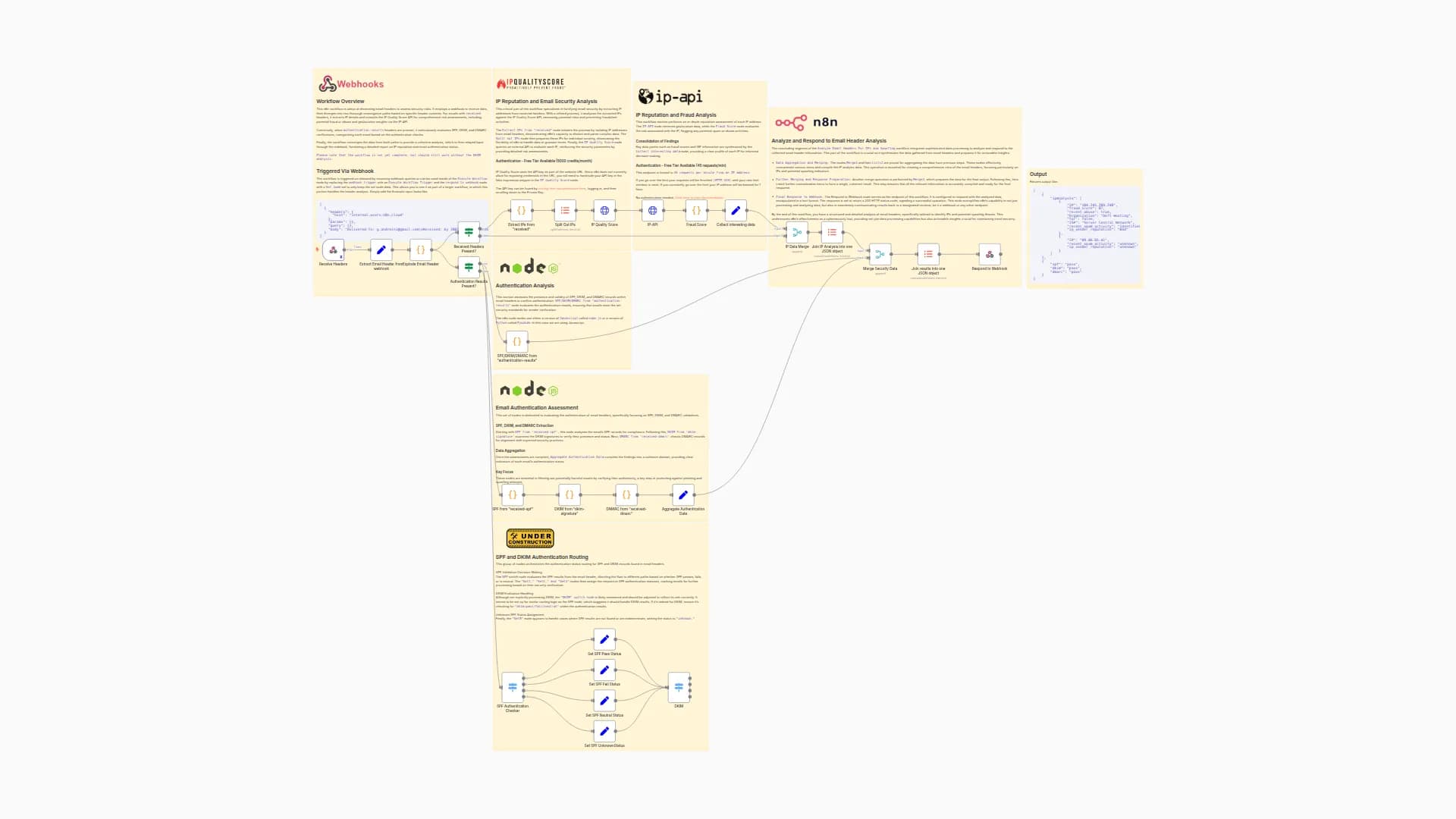Select the Set SPF Neutral Status node
This screenshot has width=1456, height=819.
604,701
